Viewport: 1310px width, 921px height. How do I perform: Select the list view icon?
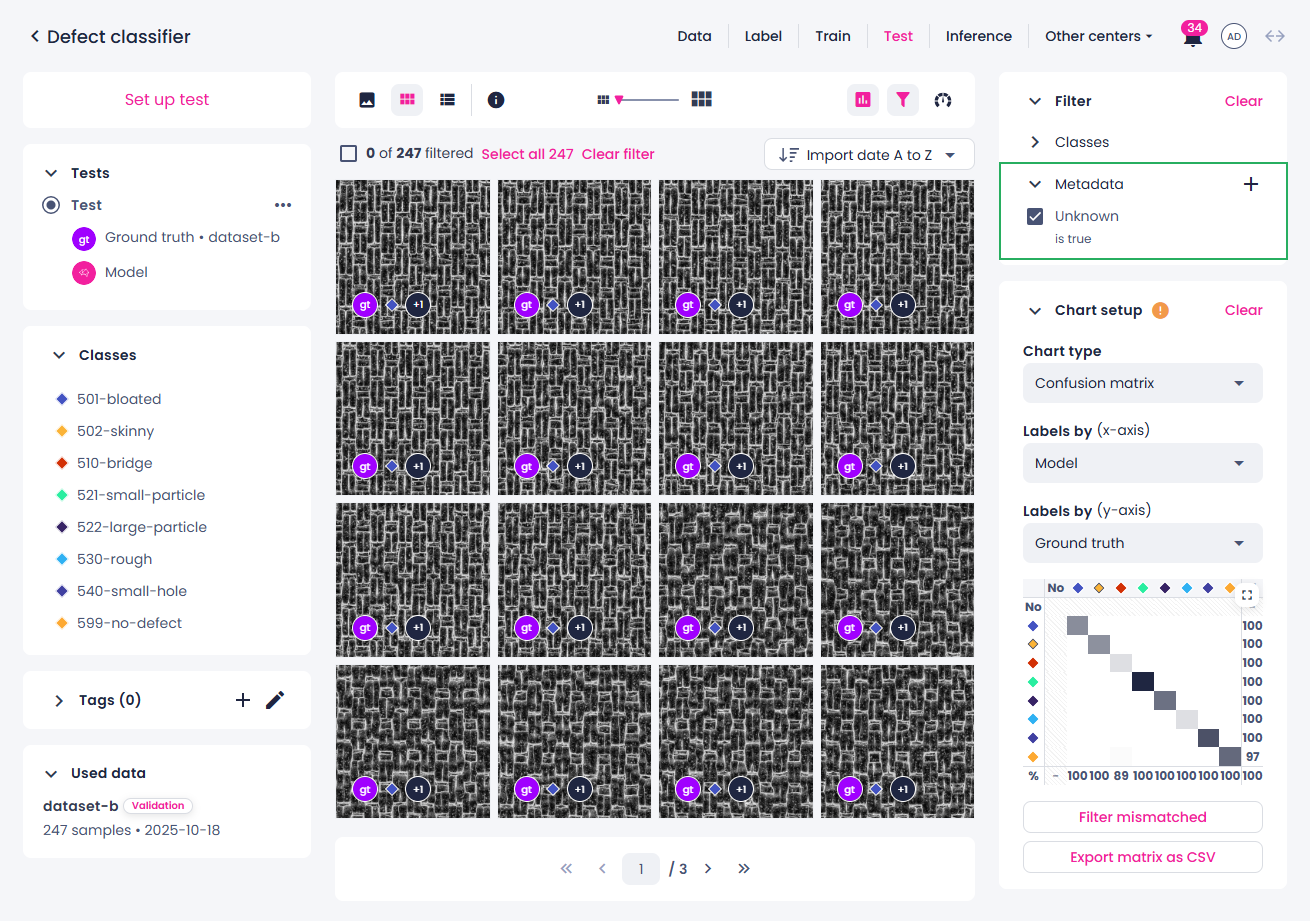click(x=448, y=100)
